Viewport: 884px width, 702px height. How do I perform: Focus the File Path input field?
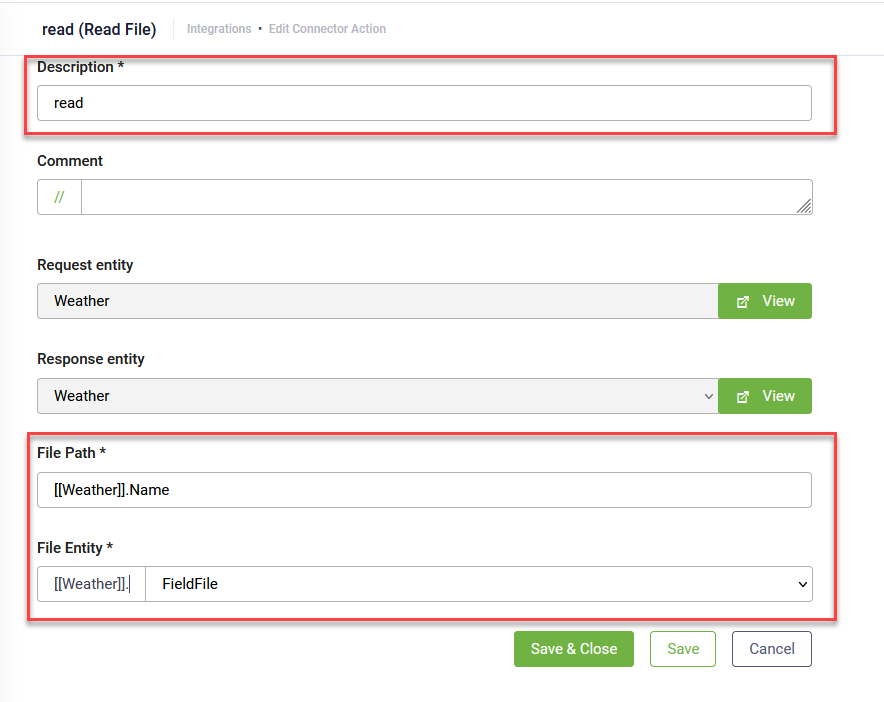pyautogui.click(x=425, y=490)
